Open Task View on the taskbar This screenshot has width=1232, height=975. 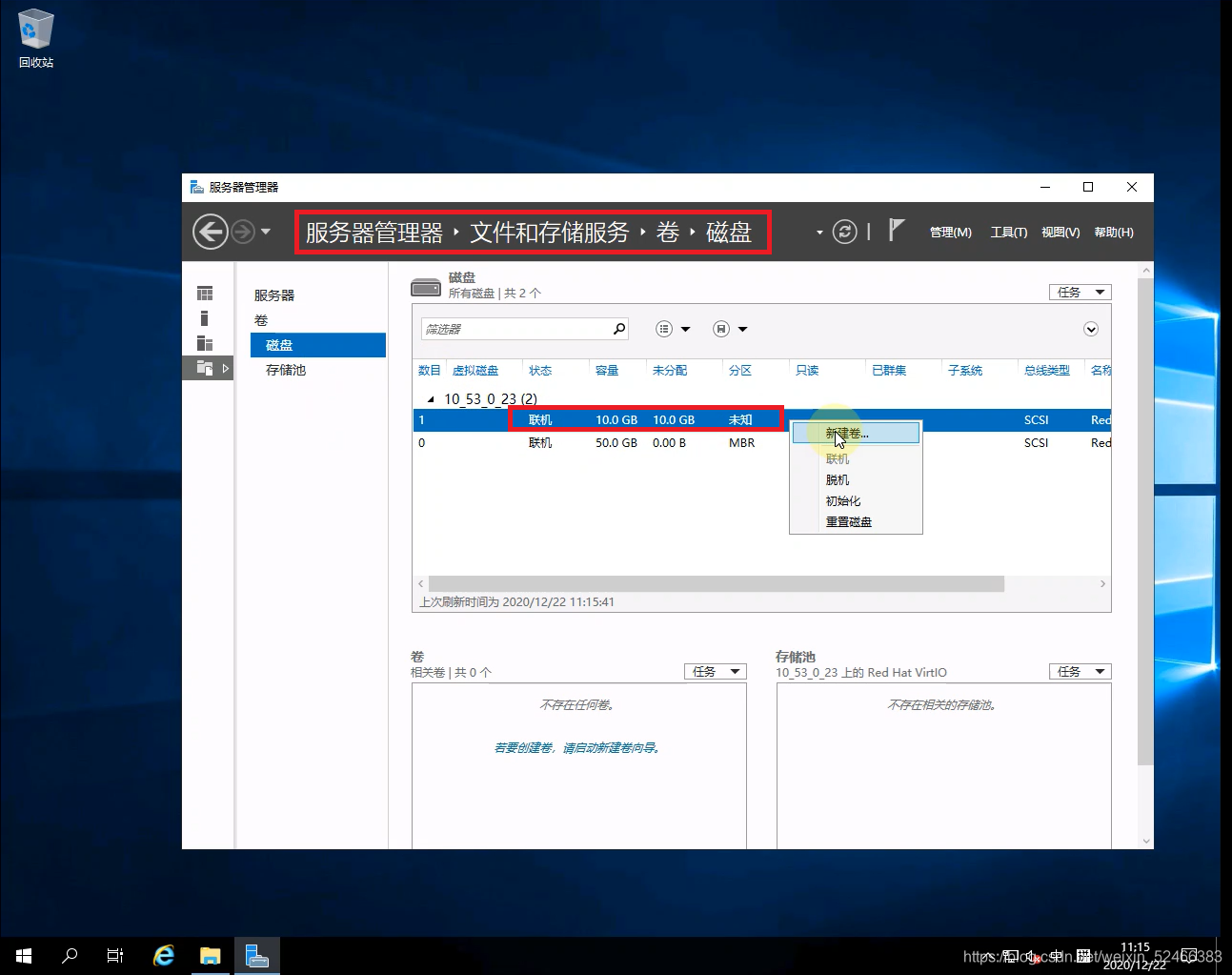coord(115,955)
